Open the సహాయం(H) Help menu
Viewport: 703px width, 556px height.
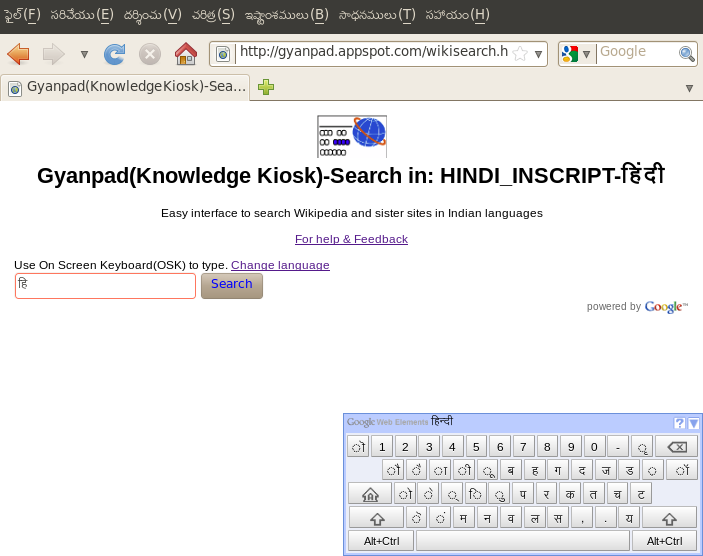click(x=457, y=15)
